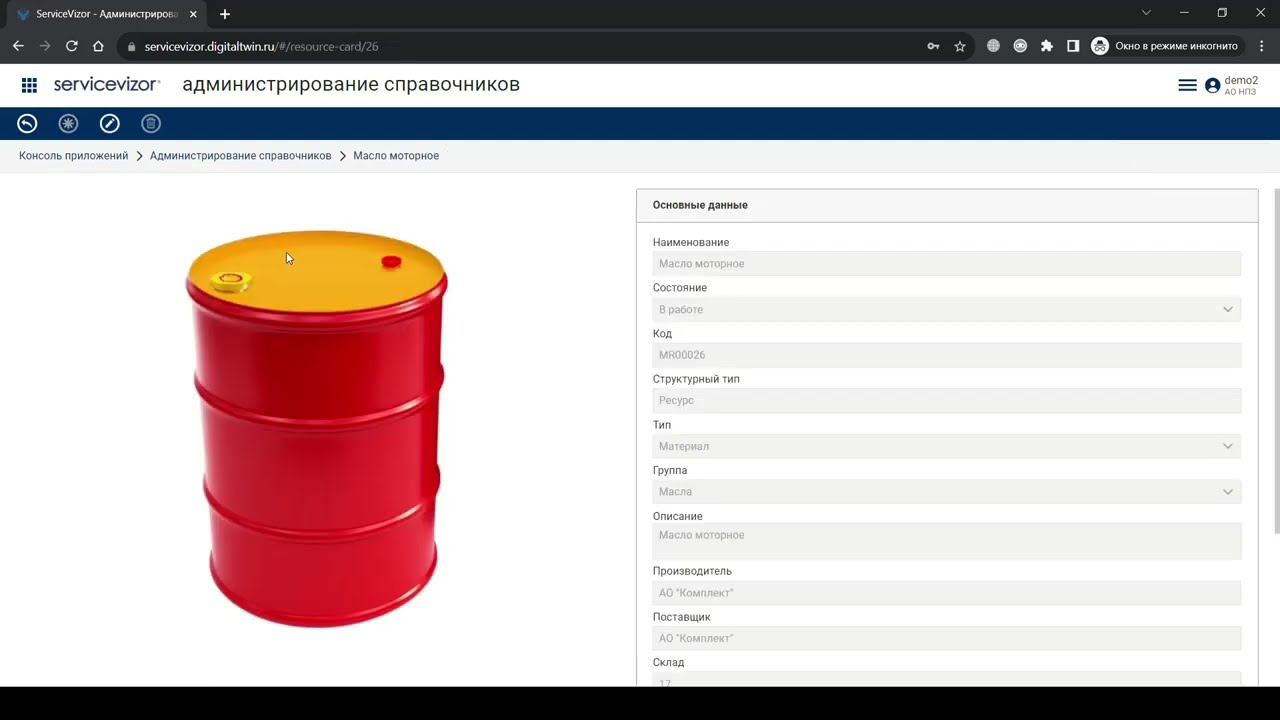Click the site lock icon
The width and height of the screenshot is (1280, 720).
point(131,47)
